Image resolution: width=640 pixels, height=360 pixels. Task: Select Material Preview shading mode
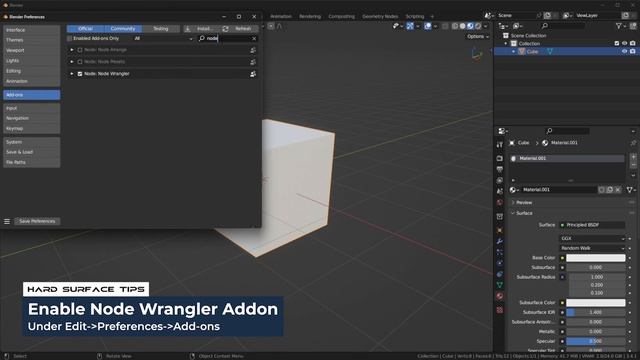coord(470,26)
